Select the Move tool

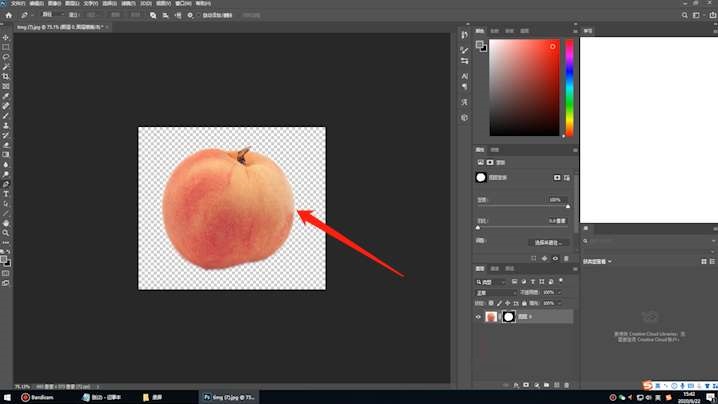(x=6, y=37)
